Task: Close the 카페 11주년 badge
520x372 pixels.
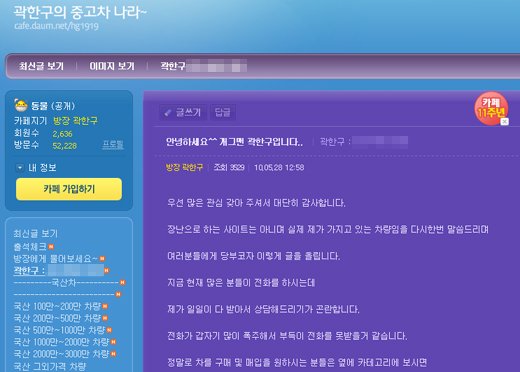Action: pos(505,121)
